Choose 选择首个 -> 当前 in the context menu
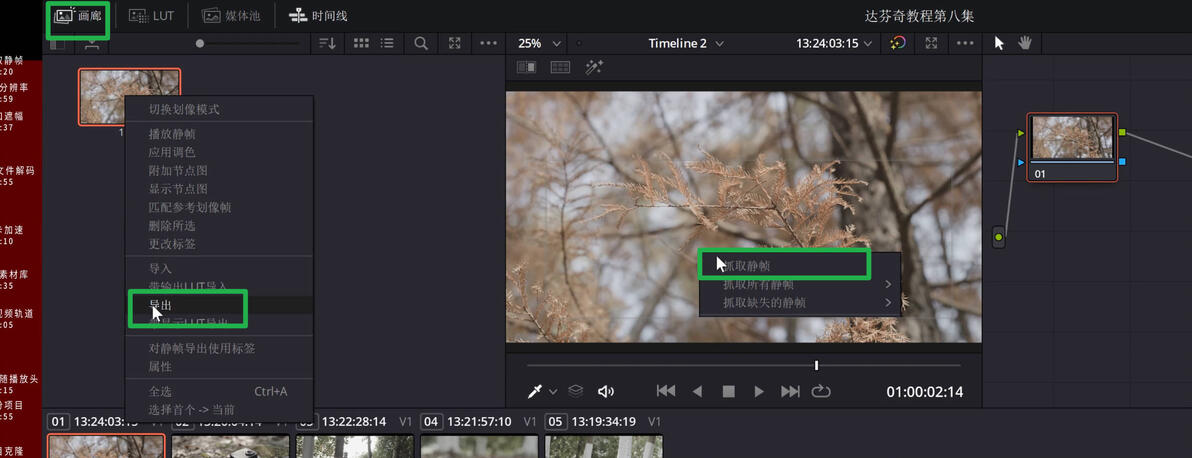Image resolution: width=1192 pixels, height=458 pixels. pos(192,409)
